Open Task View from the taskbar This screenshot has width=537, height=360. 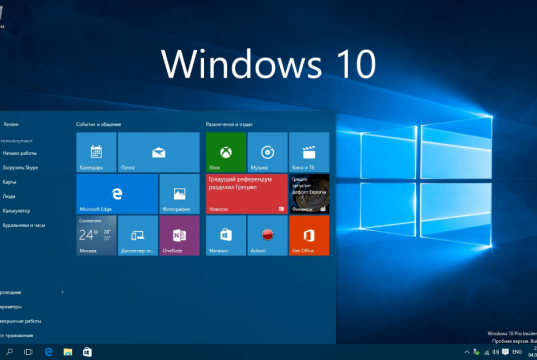click(28, 352)
